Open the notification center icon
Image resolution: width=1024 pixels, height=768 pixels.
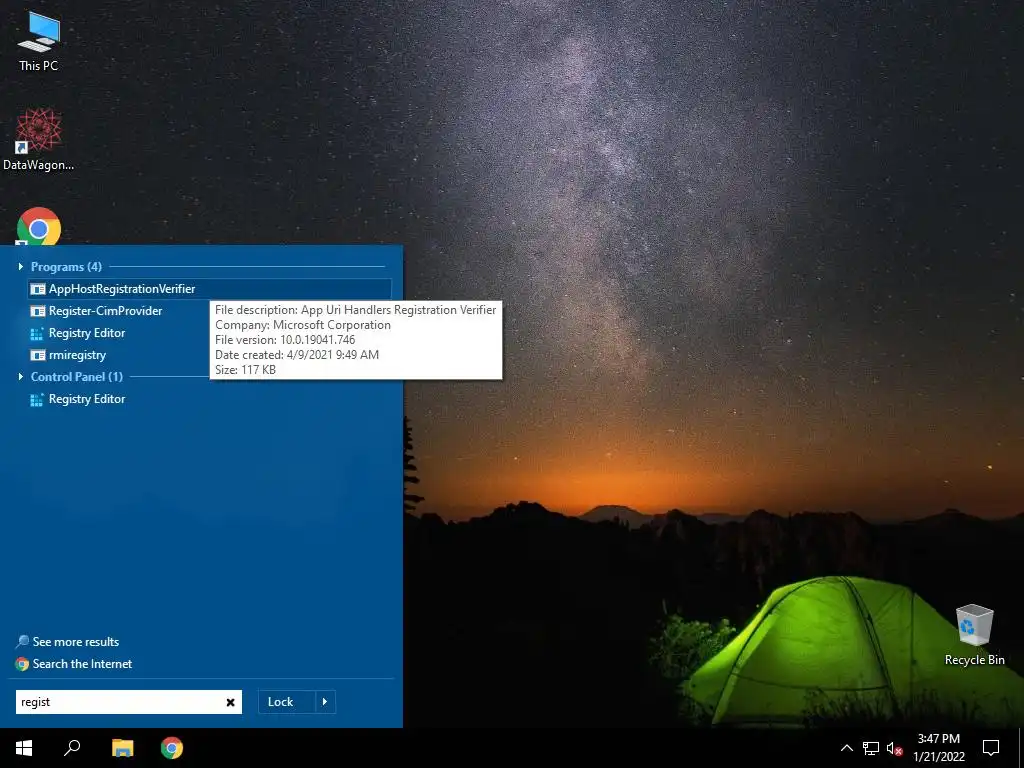(991, 748)
